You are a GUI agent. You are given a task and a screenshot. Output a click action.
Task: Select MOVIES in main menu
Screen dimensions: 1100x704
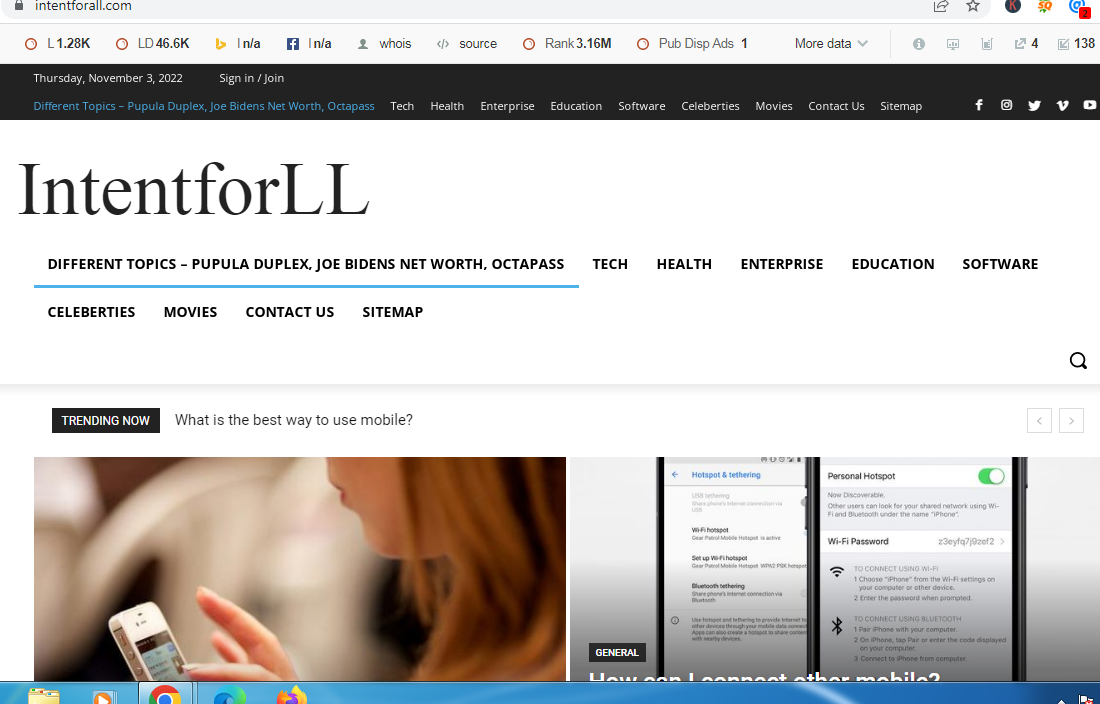click(x=190, y=312)
